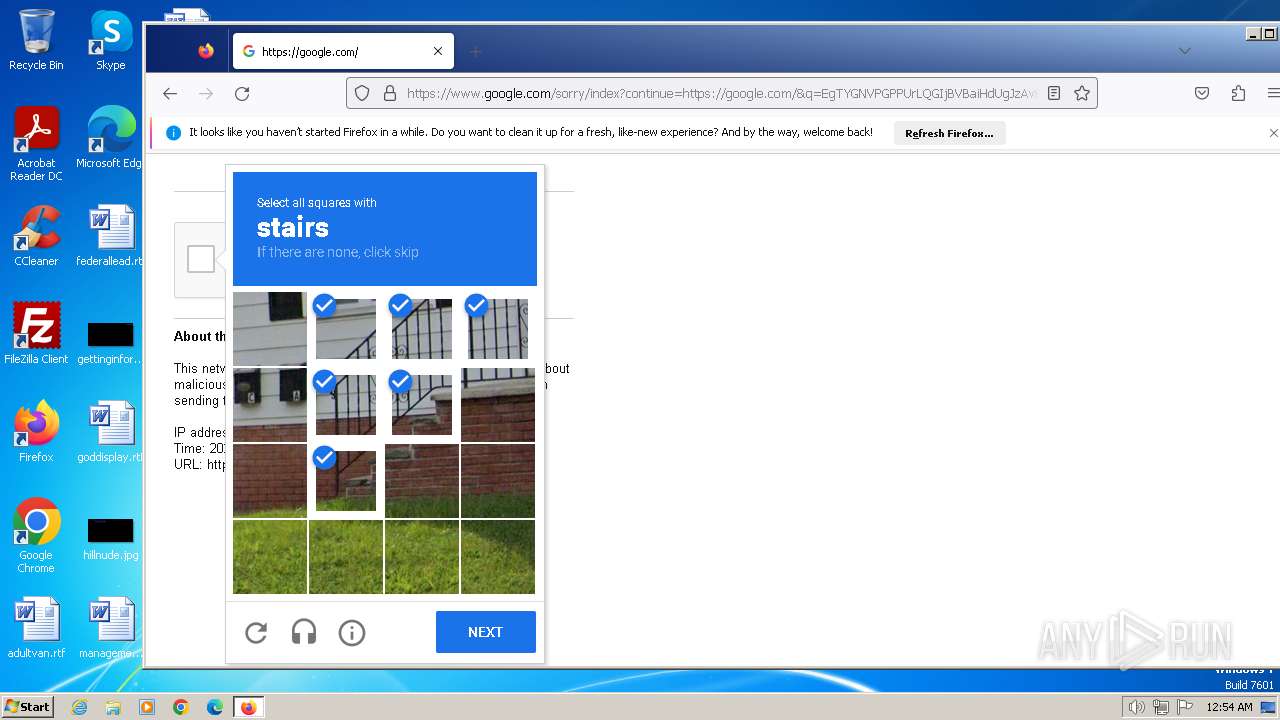
Task: Open hillnude.jpg file on desktop
Action: (x=110, y=538)
